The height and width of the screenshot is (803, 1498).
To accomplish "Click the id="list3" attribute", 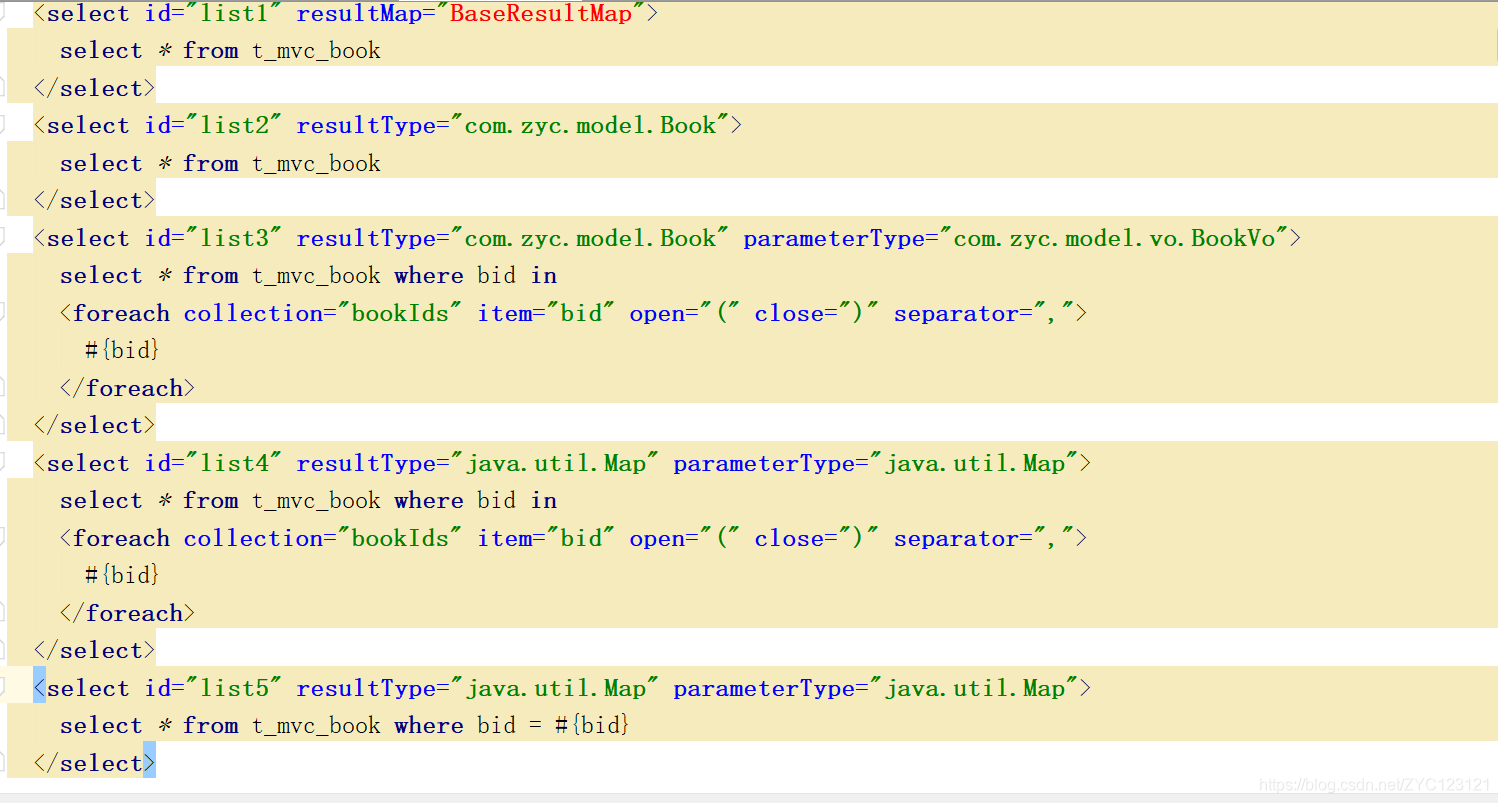I will (x=213, y=239).
